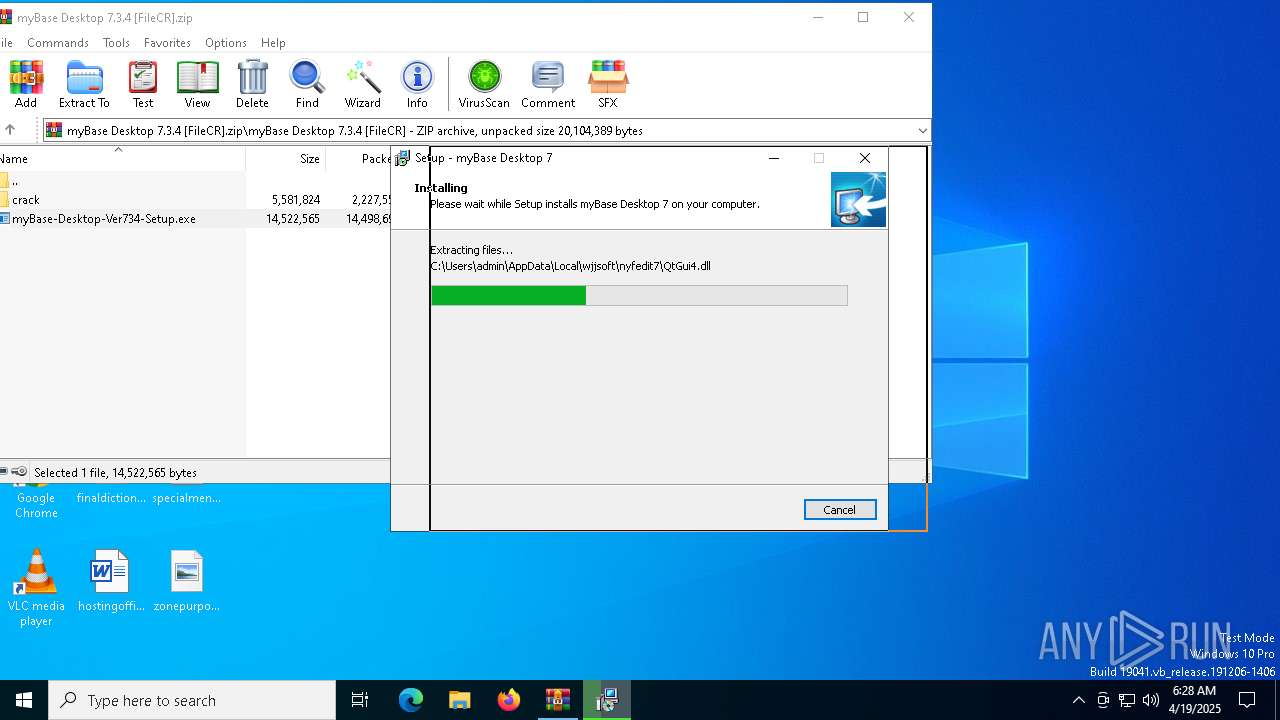Open hostingoffi Word document on desktop
This screenshot has width=1280, height=720.
click(x=110, y=581)
